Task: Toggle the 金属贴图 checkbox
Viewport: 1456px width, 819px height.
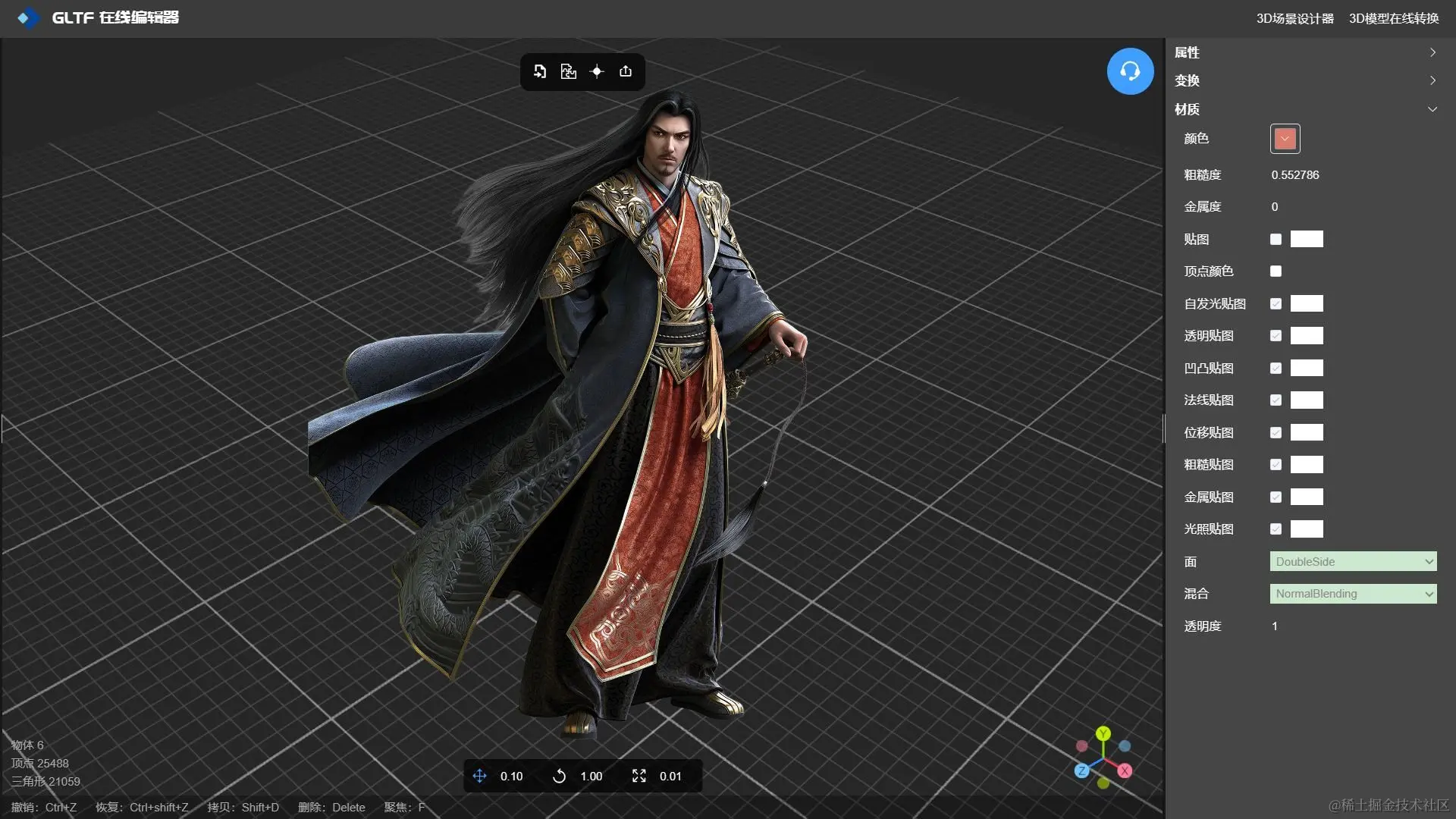Action: point(1276,497)
